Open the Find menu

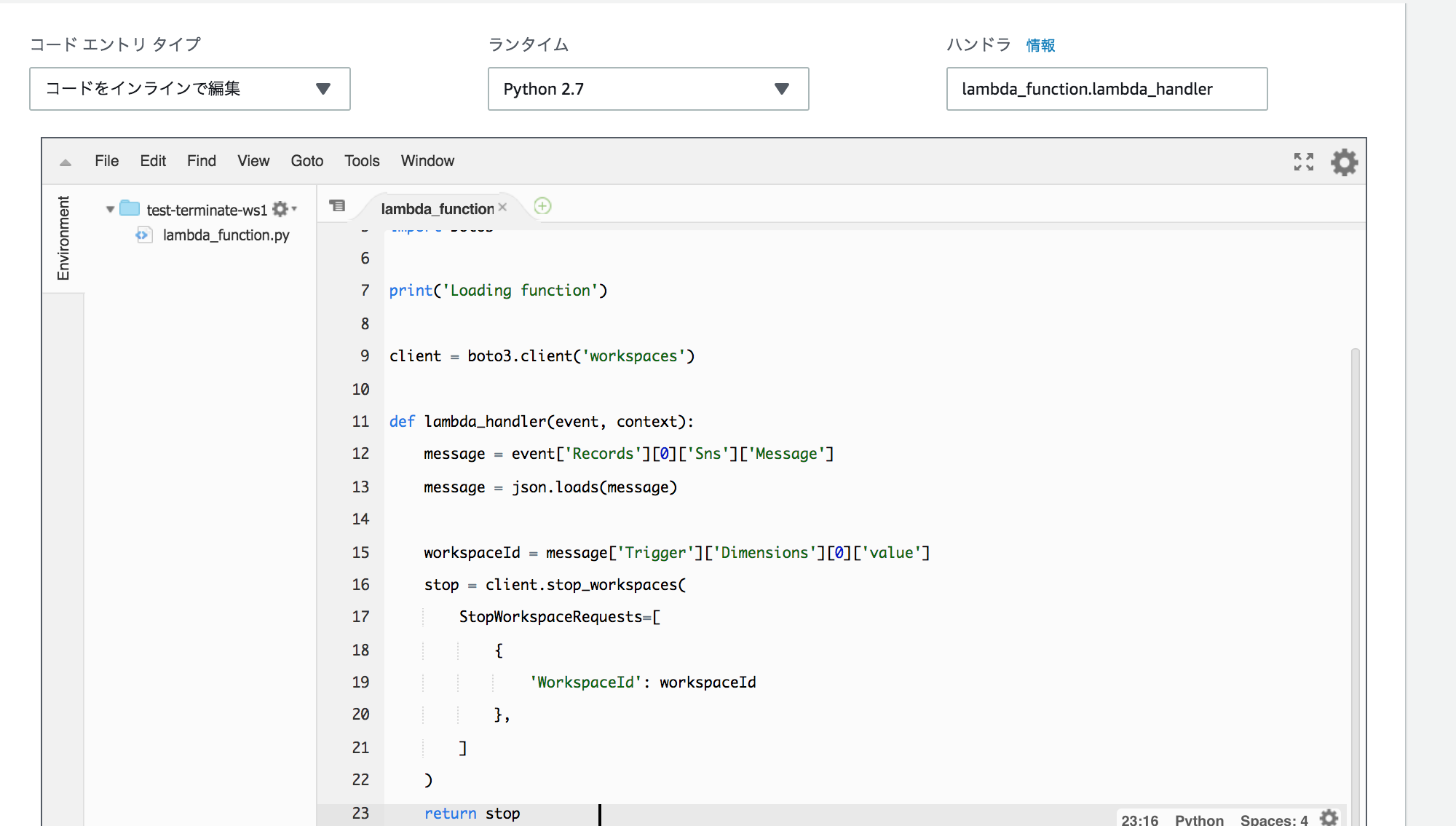(x=202, y=161)
